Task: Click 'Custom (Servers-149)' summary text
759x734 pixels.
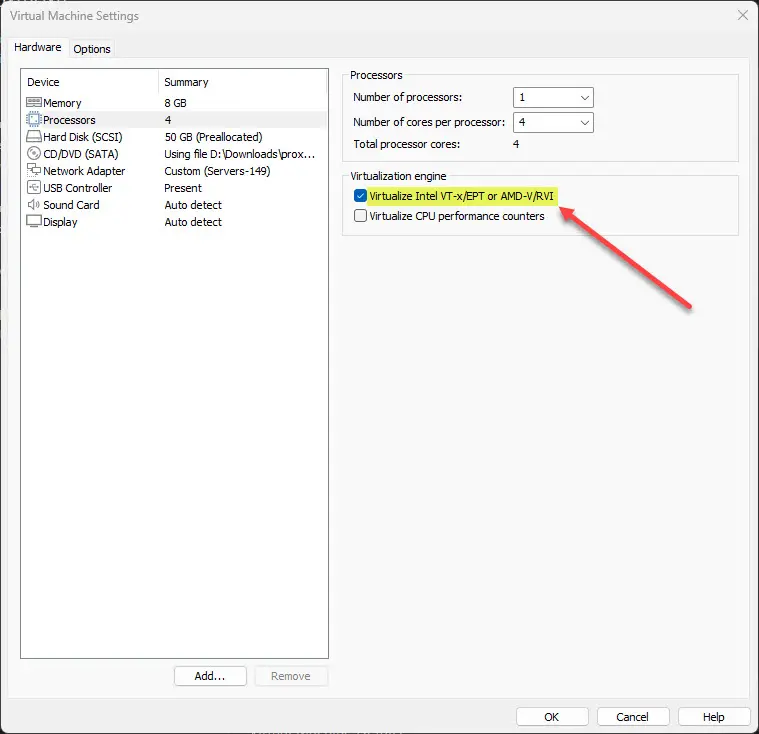Action: point(217,171)
